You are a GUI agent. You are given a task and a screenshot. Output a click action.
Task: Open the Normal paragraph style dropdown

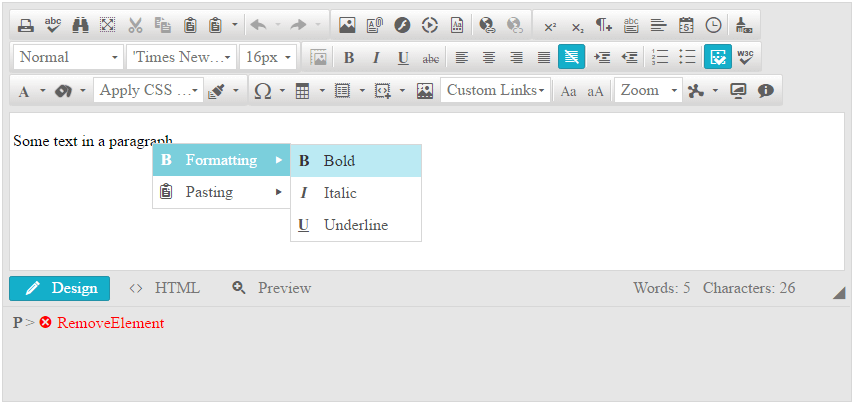[x=69, y=57]
